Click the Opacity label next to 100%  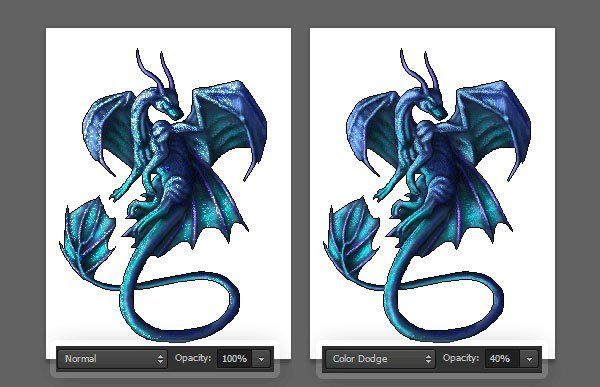pos(193,358)
